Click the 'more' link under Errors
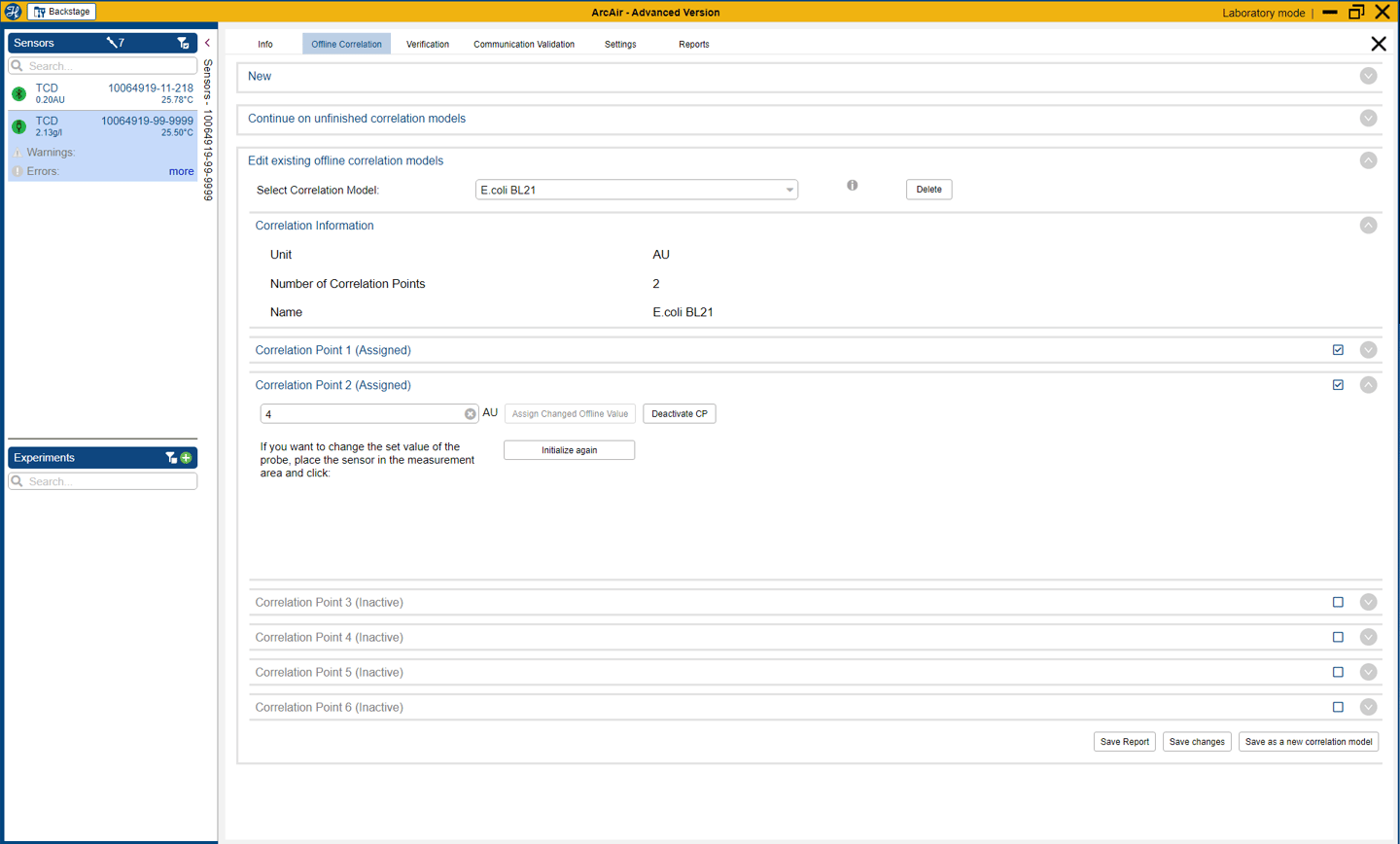This screenshot has height=844, width=1400. pos(181,171)
